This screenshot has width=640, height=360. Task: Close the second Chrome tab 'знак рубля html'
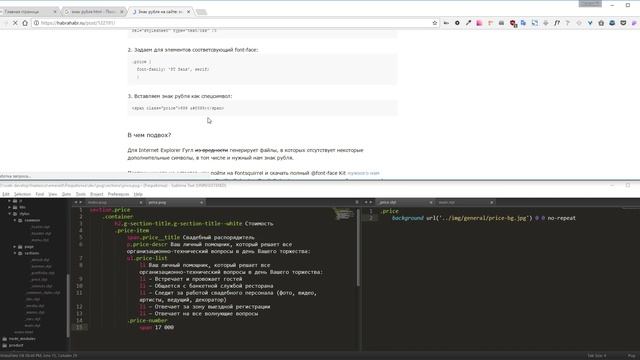(x=122, y=12)
